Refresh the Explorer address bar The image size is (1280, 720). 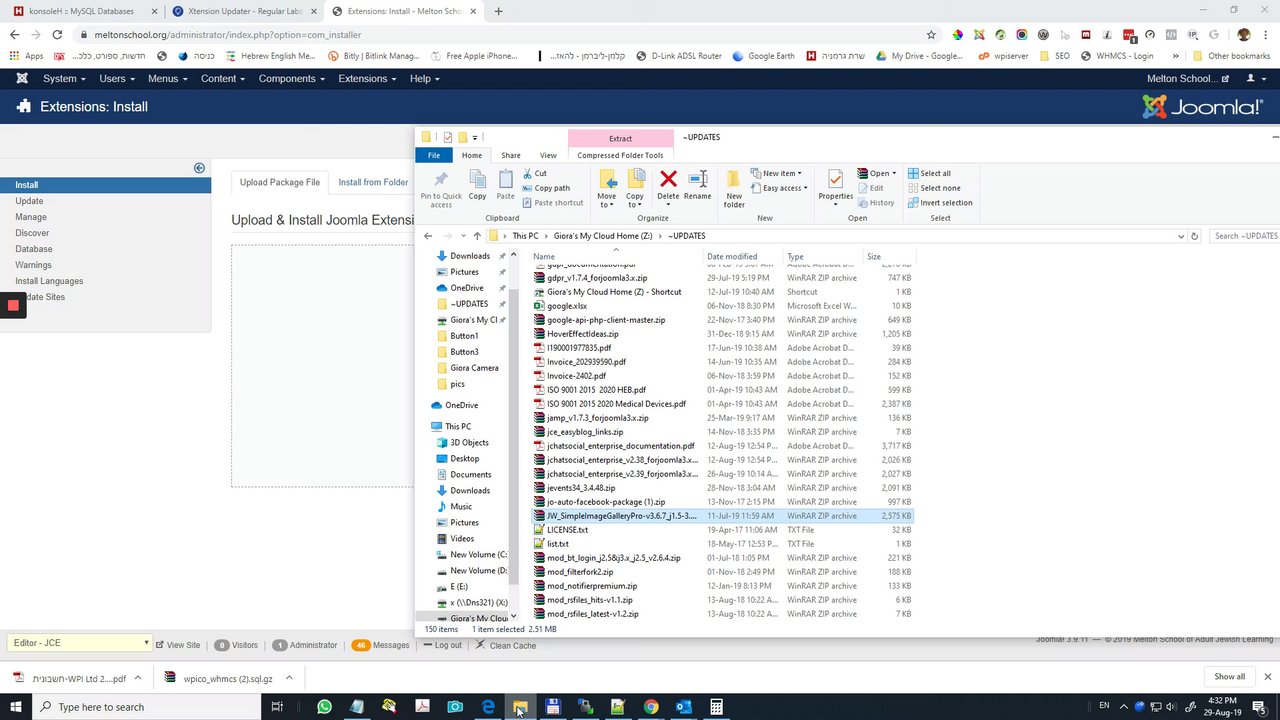tap(1194, 236)
